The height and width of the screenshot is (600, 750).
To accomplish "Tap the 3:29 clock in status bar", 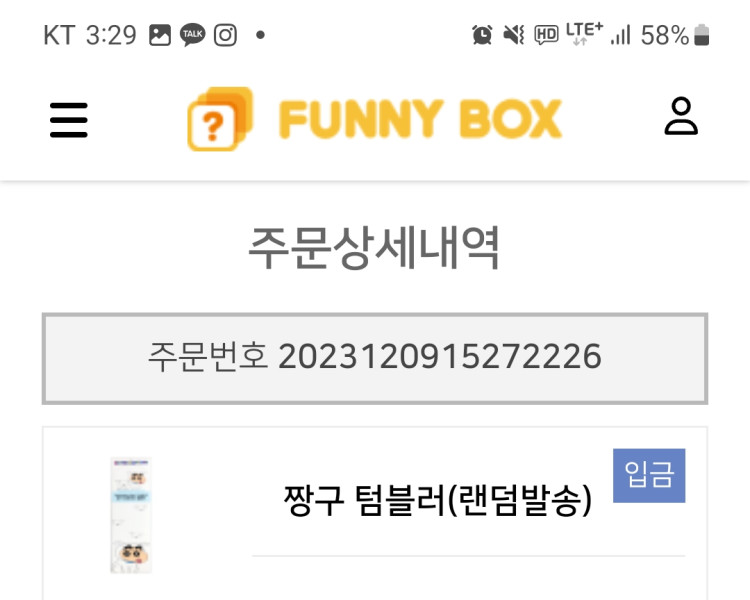I will pos(111,35).
